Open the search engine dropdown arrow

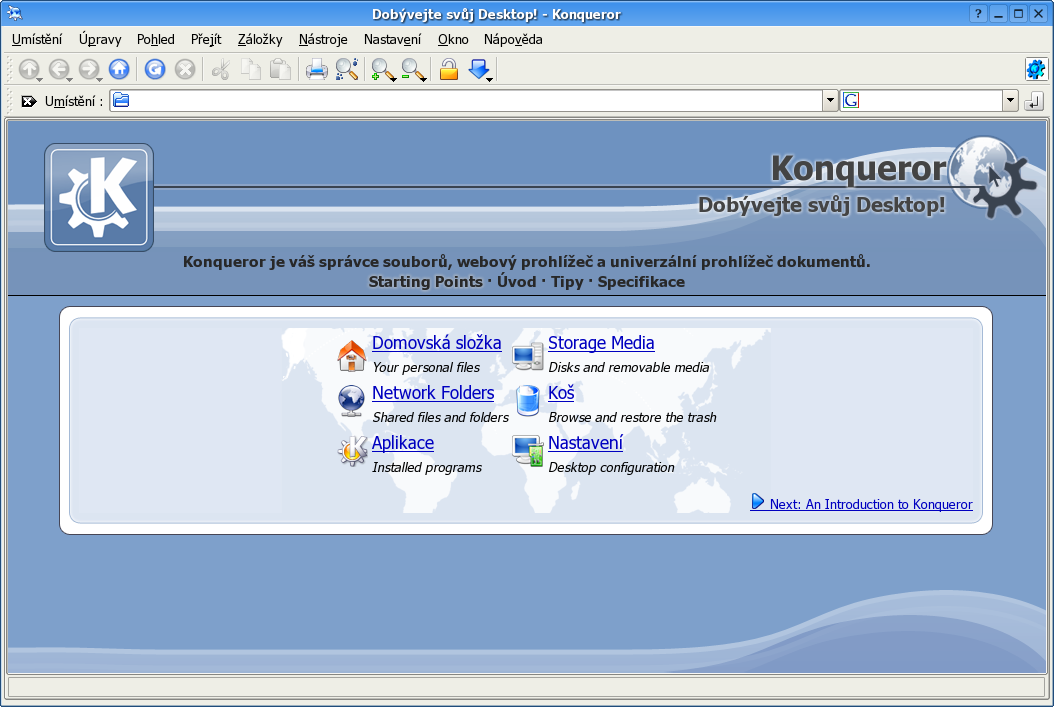pos(1010,101)
